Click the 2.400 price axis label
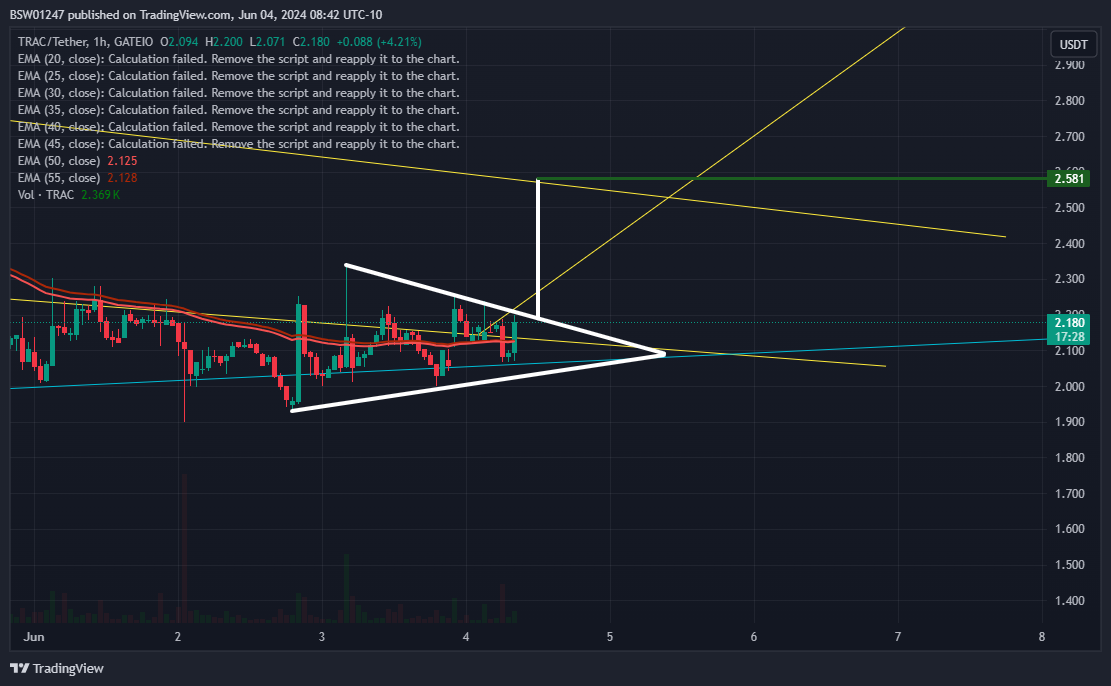The image size is (1111, 686). coord(1069,244)
